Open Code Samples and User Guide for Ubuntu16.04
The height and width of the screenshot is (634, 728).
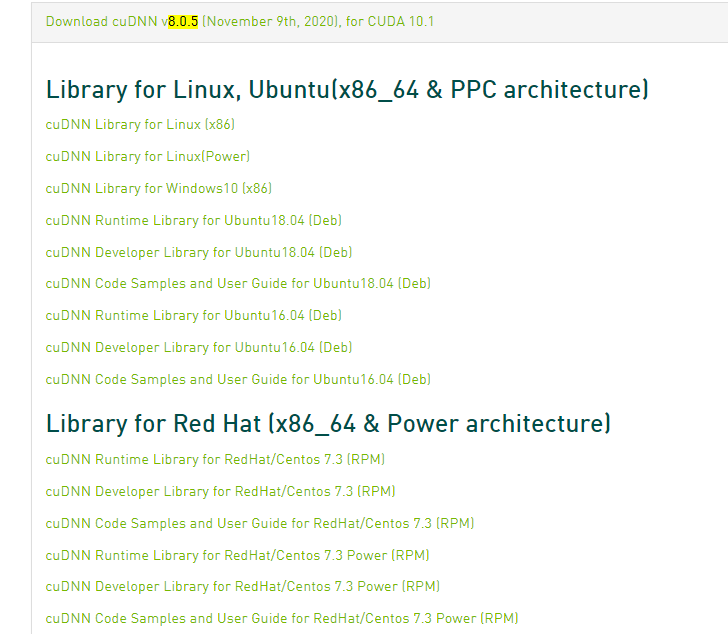(238, 380)
